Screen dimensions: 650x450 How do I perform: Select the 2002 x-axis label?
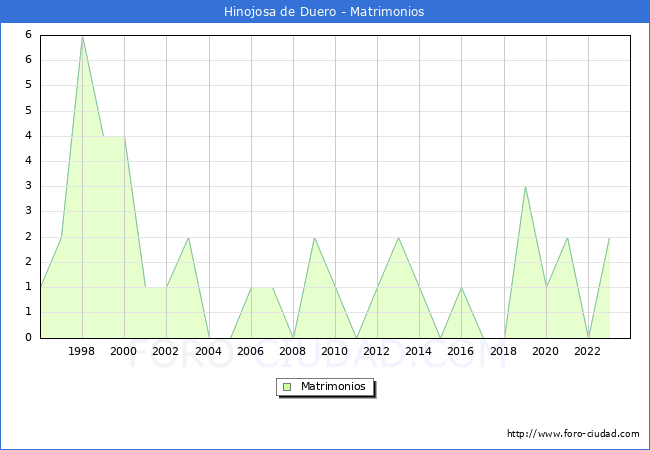coord(166,352)
